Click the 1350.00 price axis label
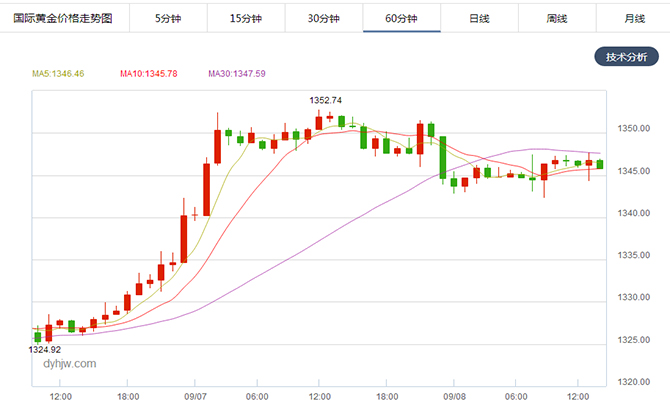 635,129
